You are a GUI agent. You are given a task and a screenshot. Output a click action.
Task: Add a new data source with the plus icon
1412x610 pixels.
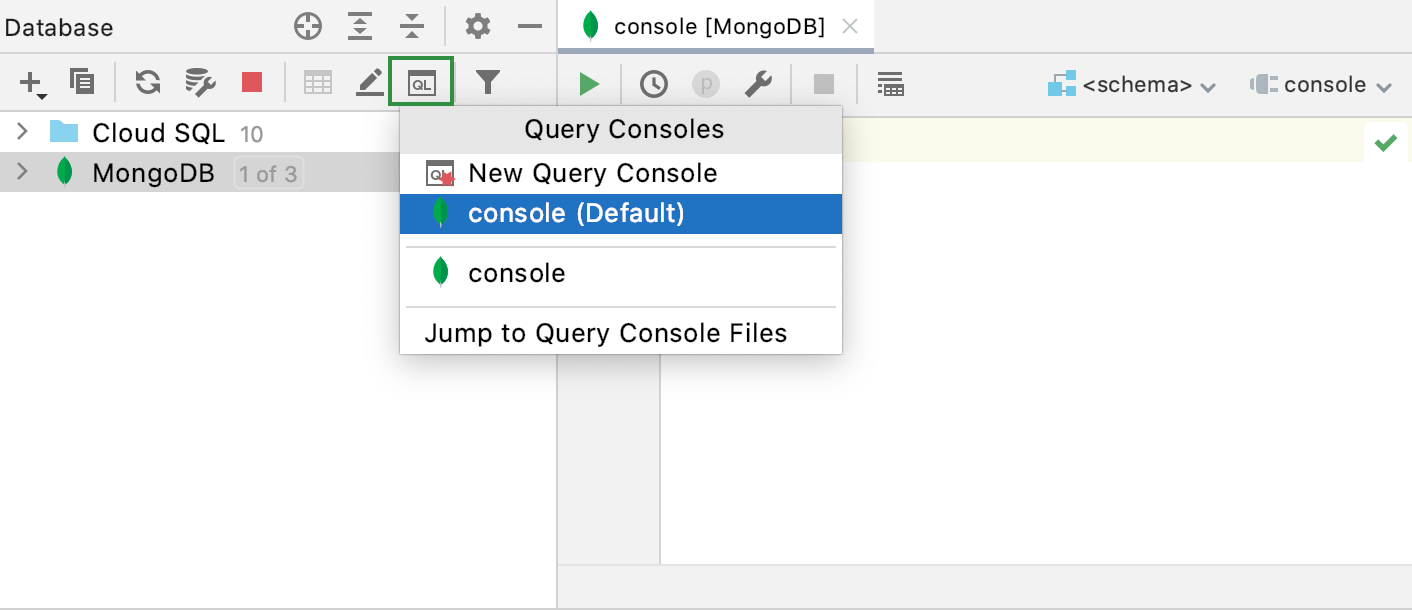coord(30,82)
